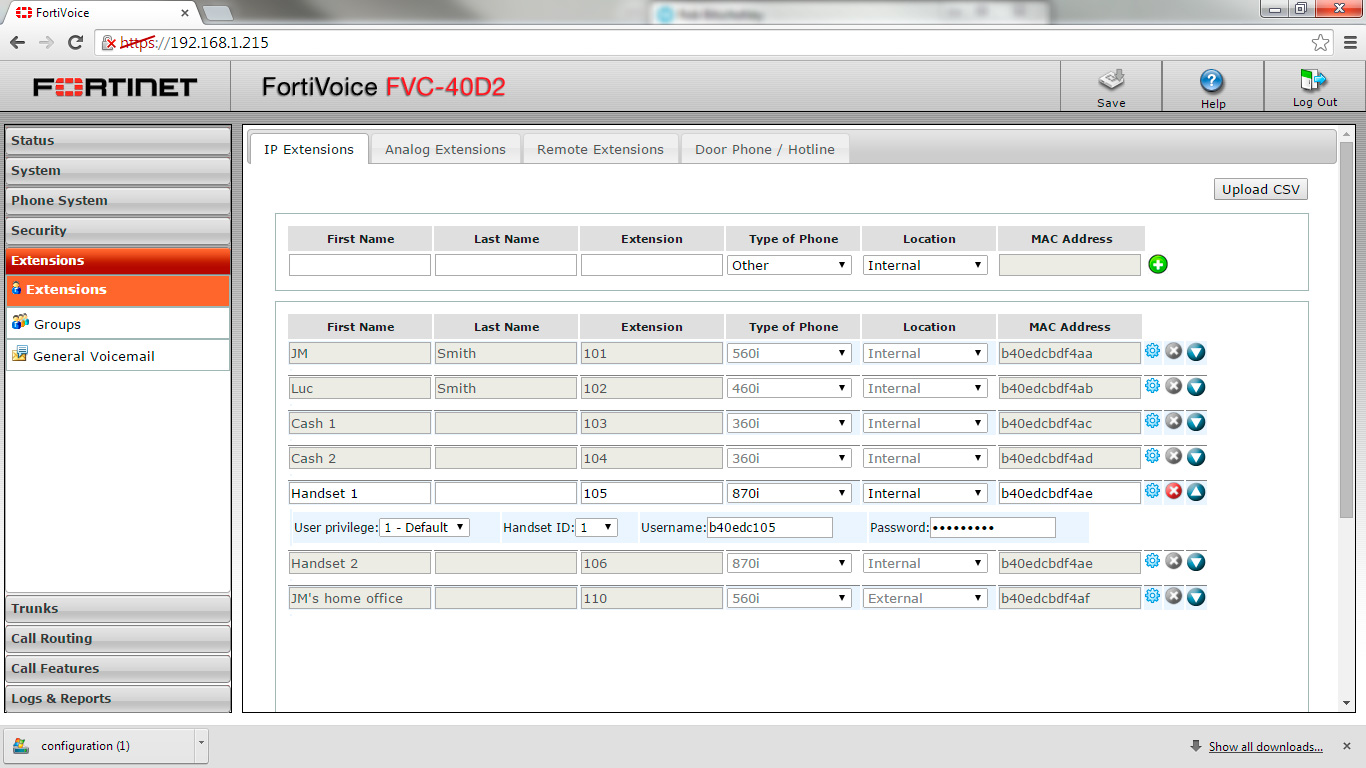The width and height of the screenshot is (1366, 768).
Task: Open Type of Phone dropdown for Handset 1
Action: point(789,493)
